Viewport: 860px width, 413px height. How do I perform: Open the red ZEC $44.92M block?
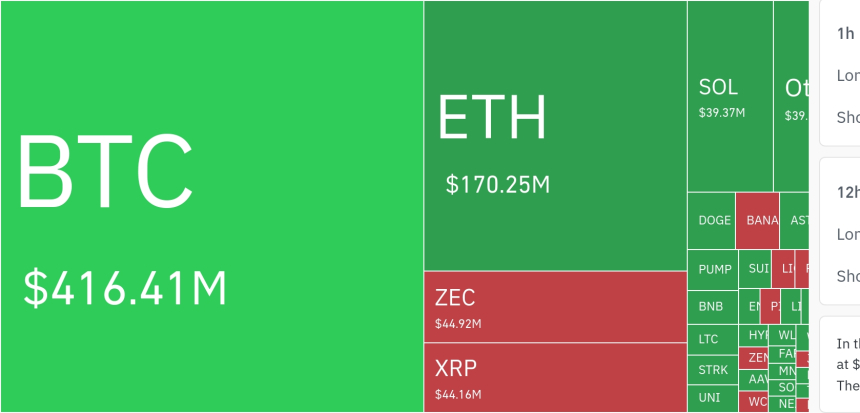pyautogui.click(x=555, y=307)
